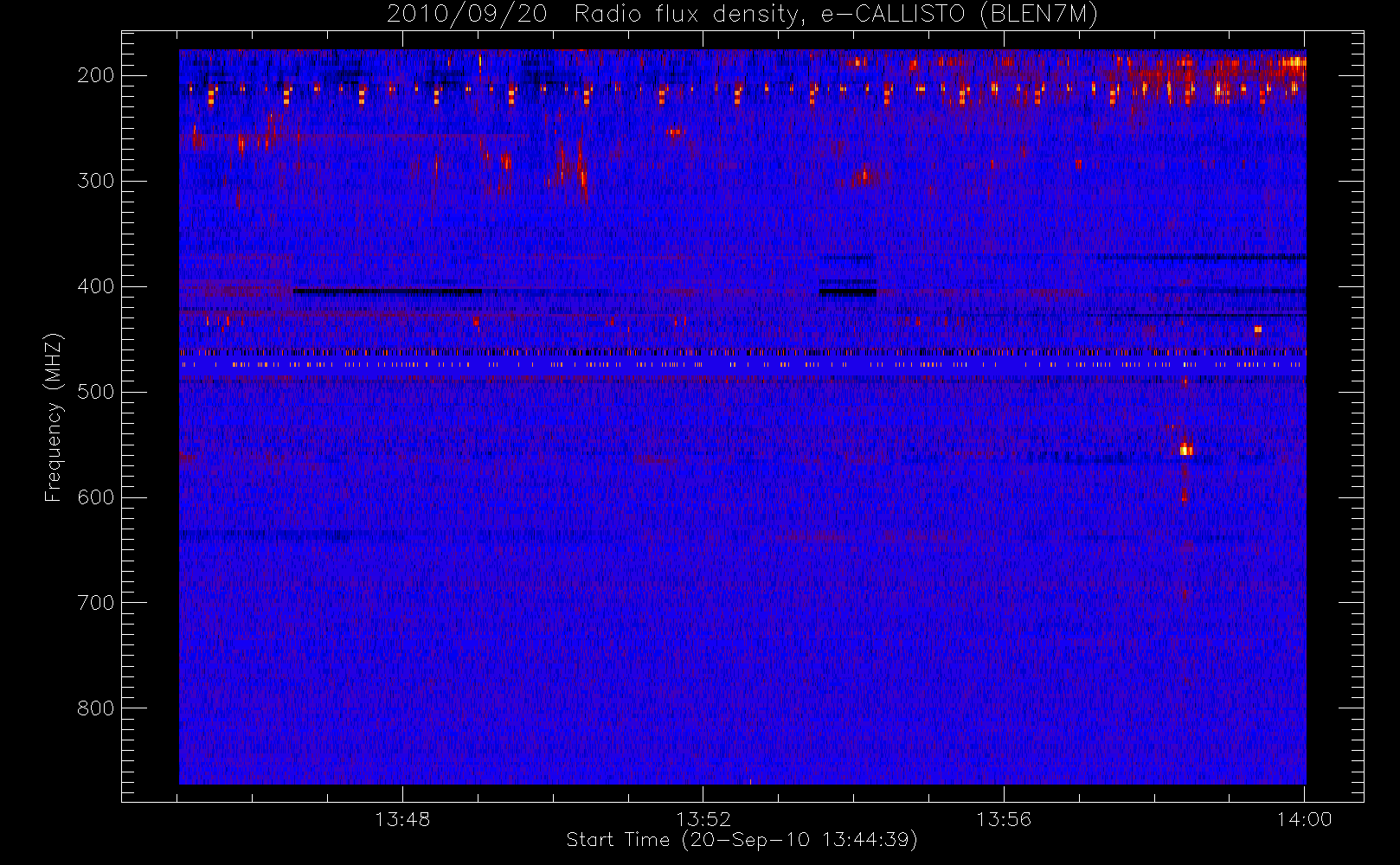This screenshot has width=1400, height=865.
Task: Click the plot title '2010/09/20 Radio flux density'
Action: [x=592, y=15]
